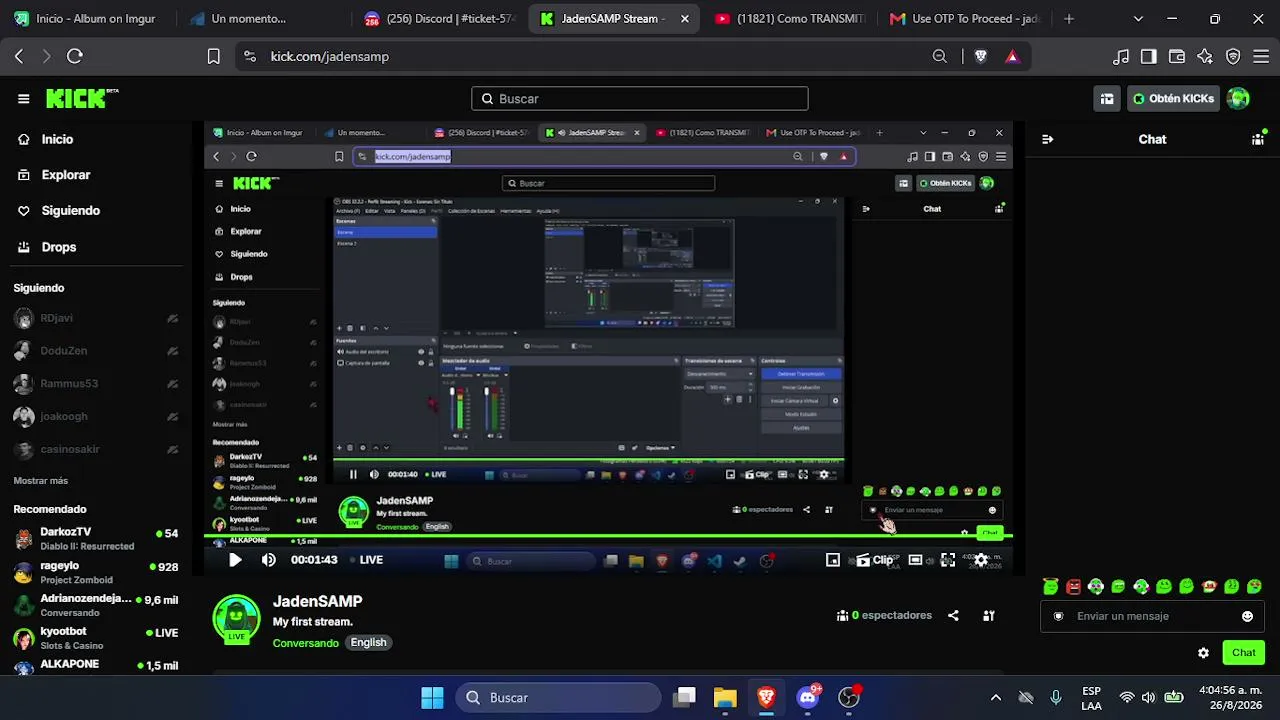Open the player settings gear
This screenshot has width=1280, height=720.
click(x=981, y=560)
